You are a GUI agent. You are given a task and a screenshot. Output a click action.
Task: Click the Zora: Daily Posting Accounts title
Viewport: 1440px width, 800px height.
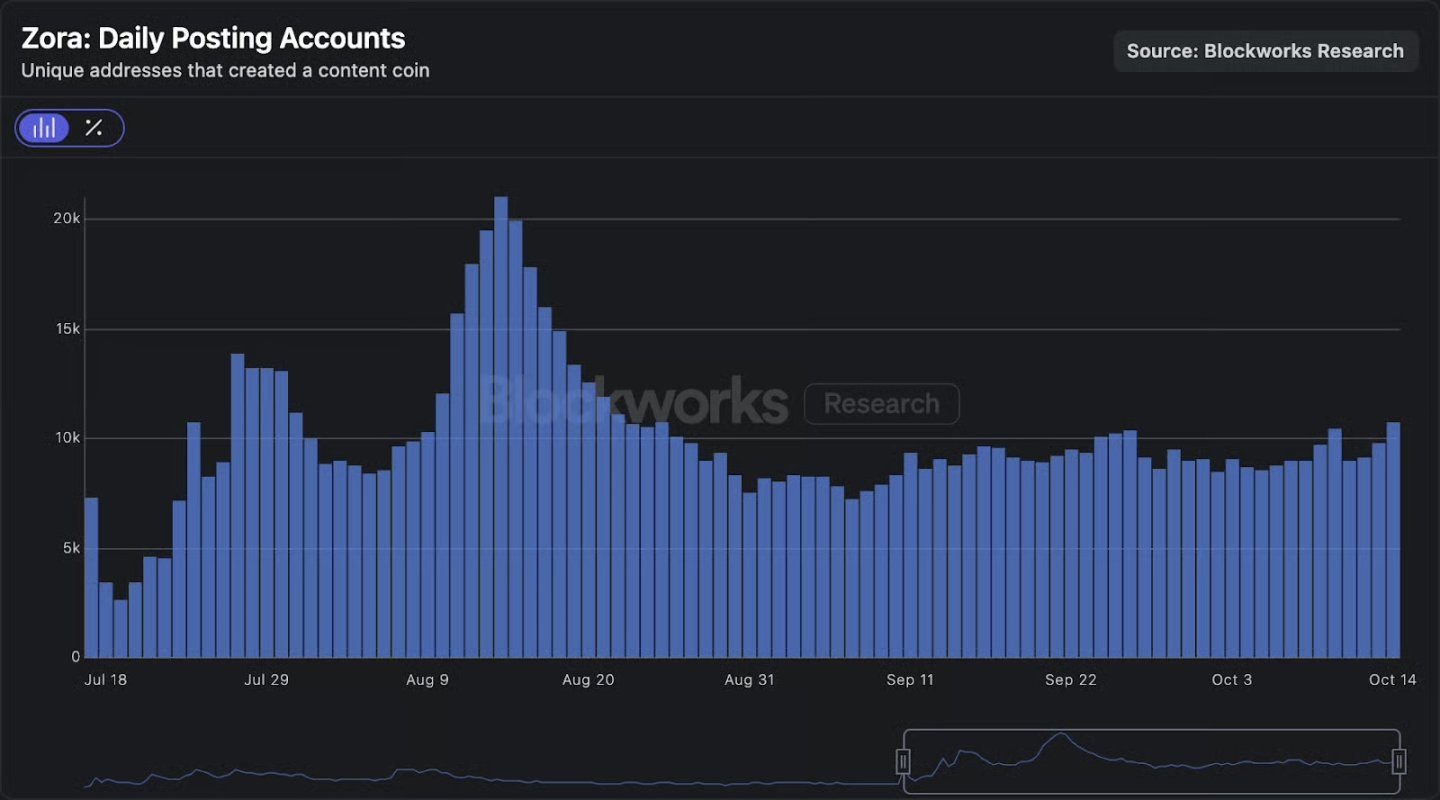[x=213, y=39]
